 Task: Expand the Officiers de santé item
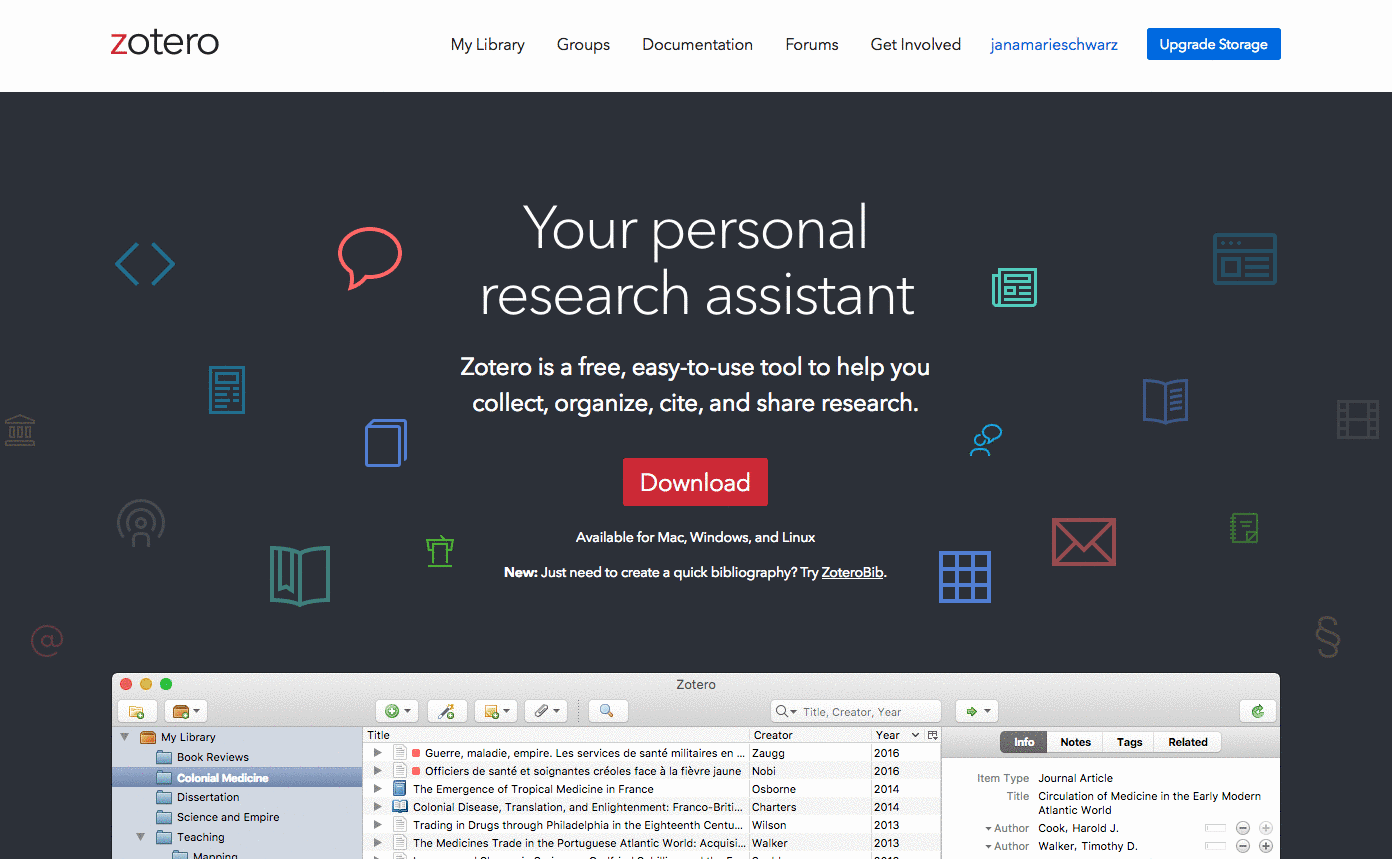378,771
